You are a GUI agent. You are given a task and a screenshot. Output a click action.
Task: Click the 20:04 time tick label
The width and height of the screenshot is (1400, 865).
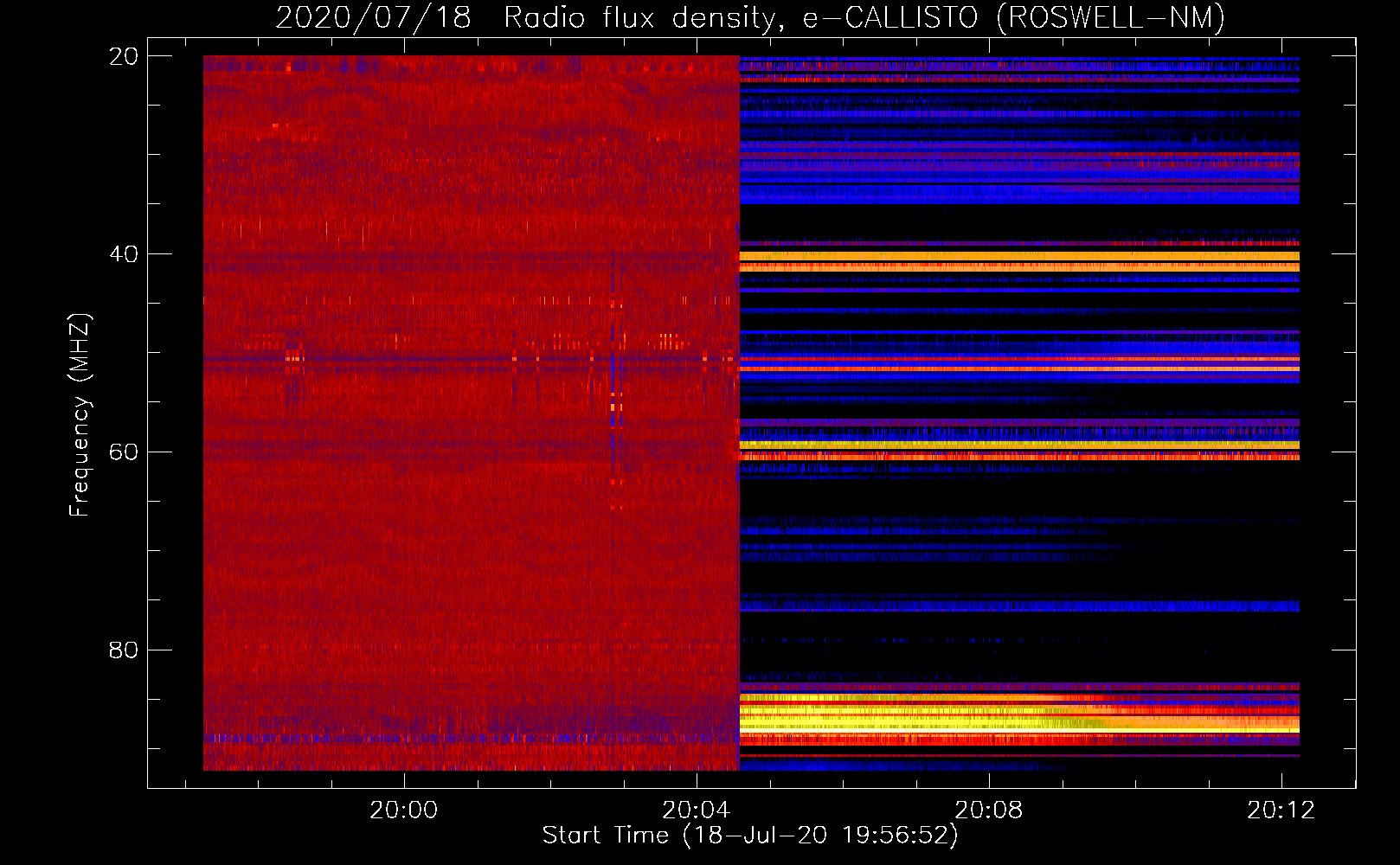(697, 810)
